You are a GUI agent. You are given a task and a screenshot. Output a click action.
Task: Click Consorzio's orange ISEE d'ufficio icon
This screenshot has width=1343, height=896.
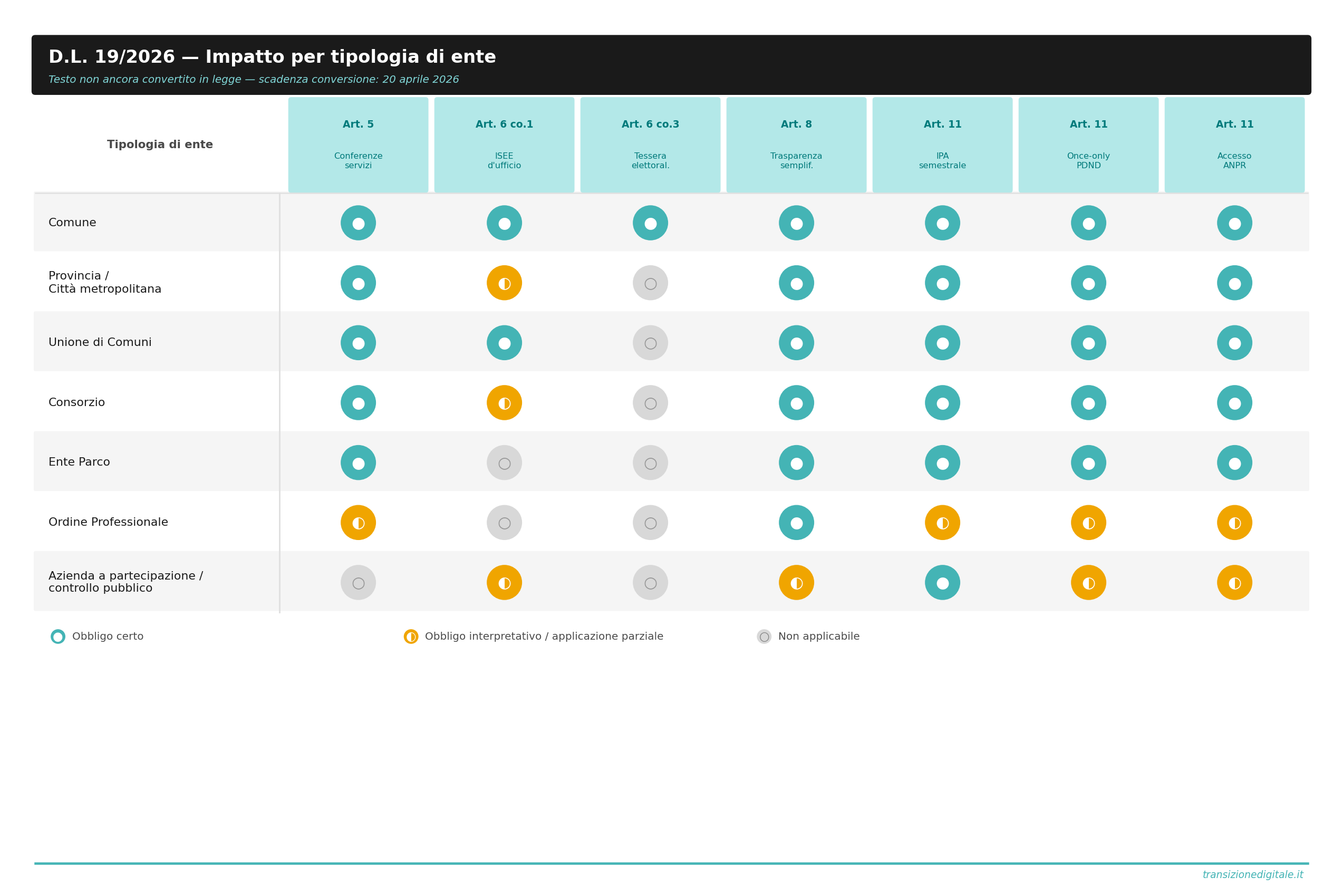(504, 403)
